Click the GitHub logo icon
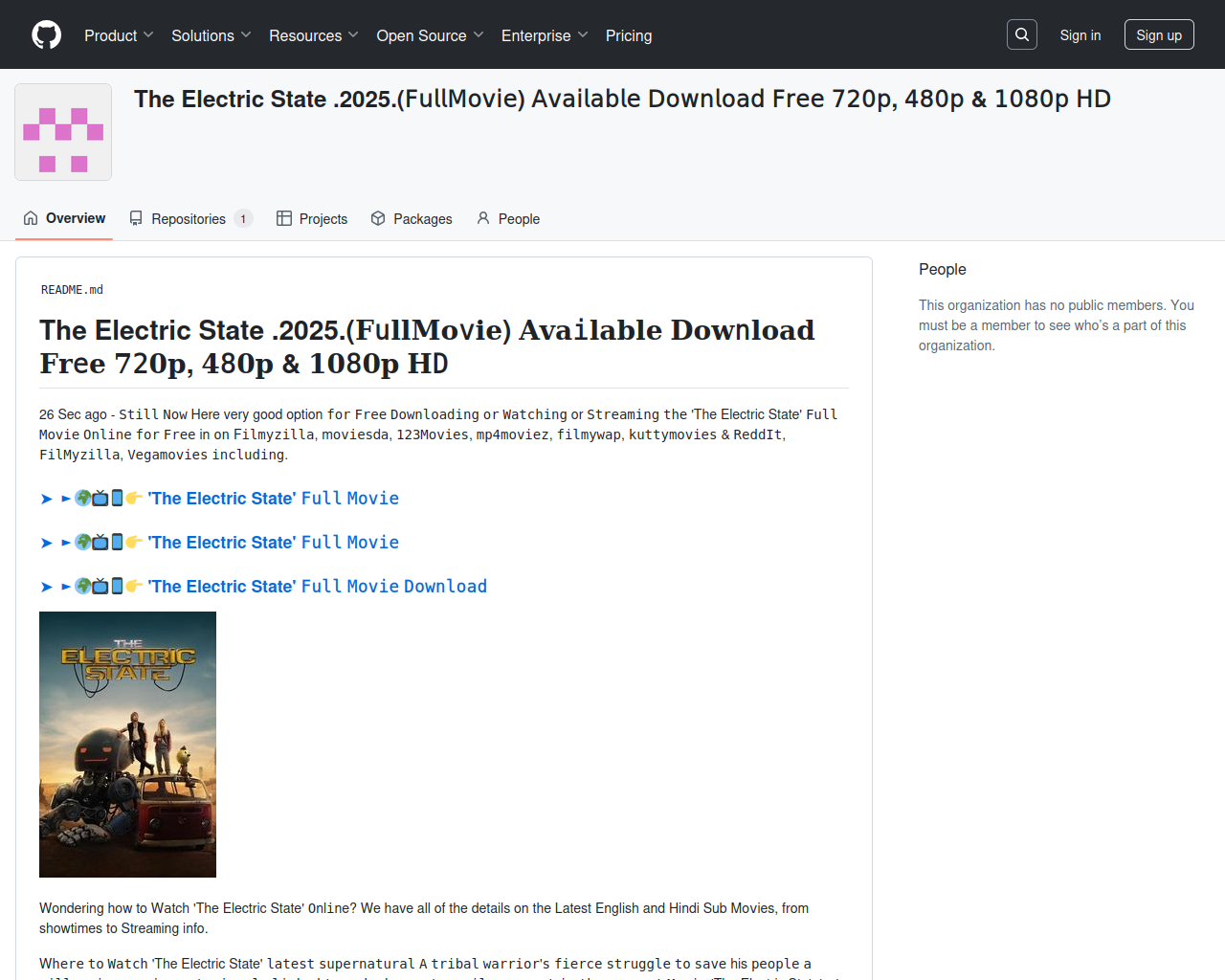This screenshot has height=980, width=1225. tap(46, 35)
